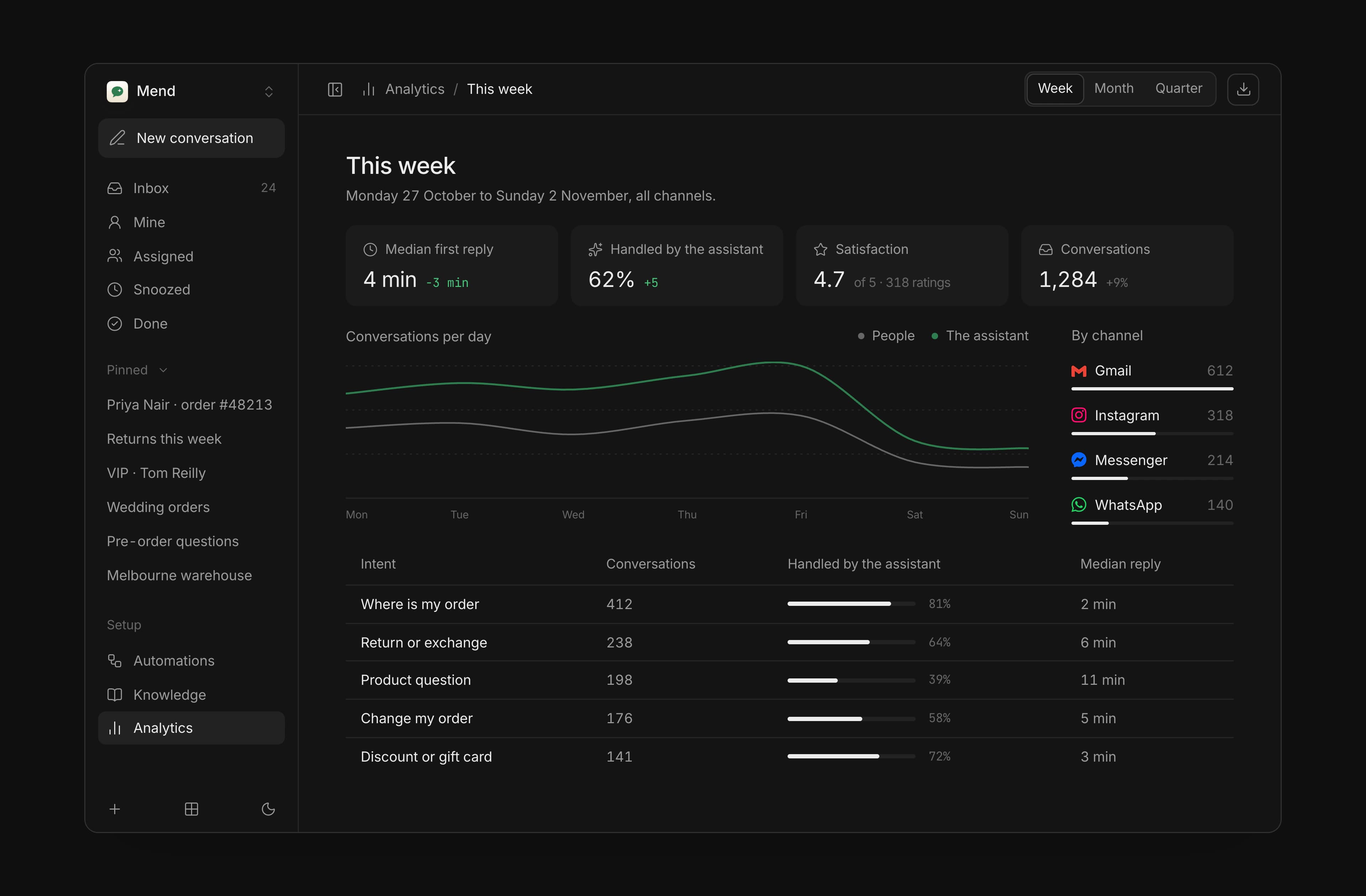Open the Change my order row
This screenshot has width=1366, height=896.
pos(789,718)
